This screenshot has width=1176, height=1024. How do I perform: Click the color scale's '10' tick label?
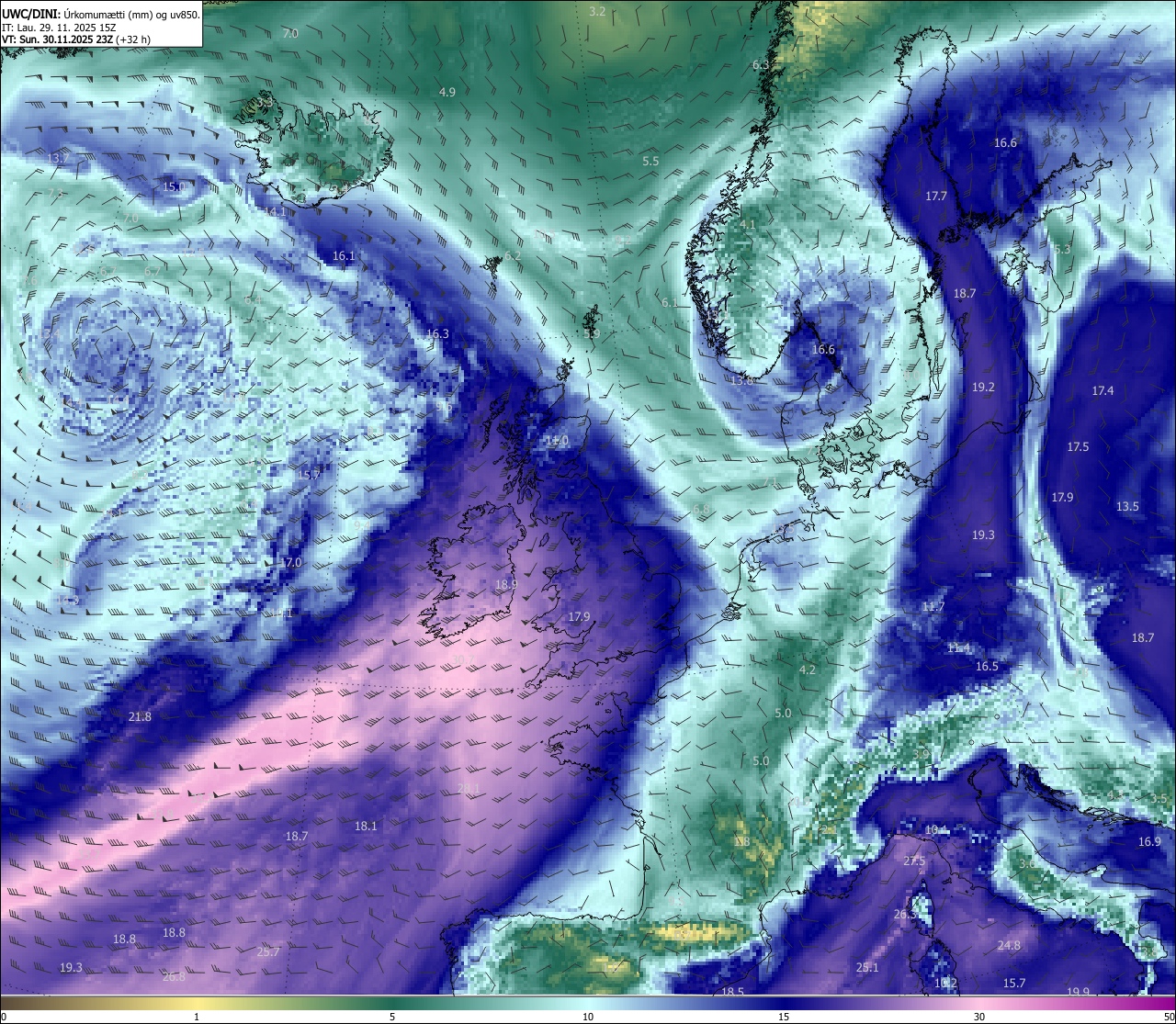pyautogui.click(x=588, y=1017)
